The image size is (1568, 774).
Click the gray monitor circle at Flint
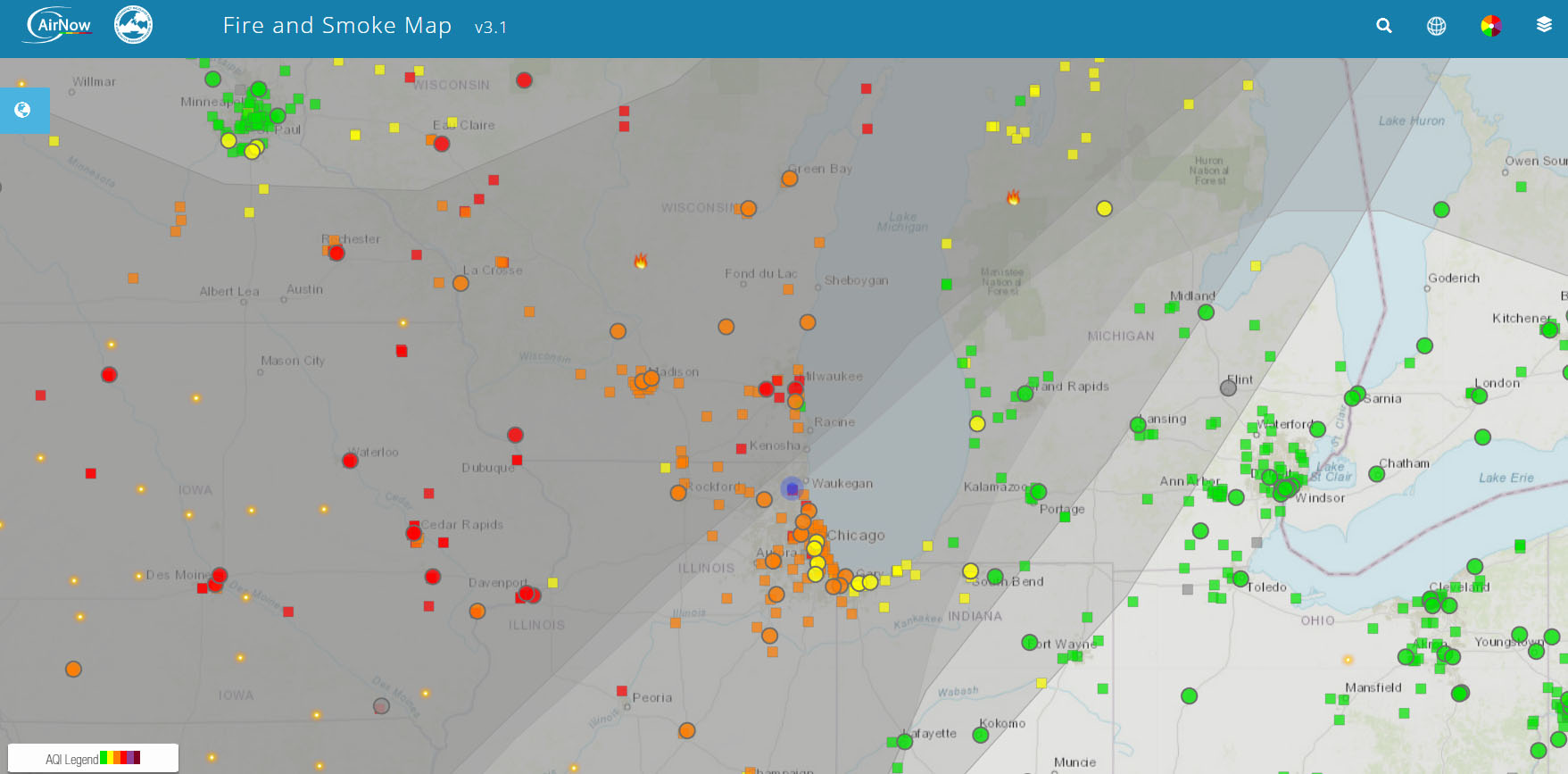1228,387
